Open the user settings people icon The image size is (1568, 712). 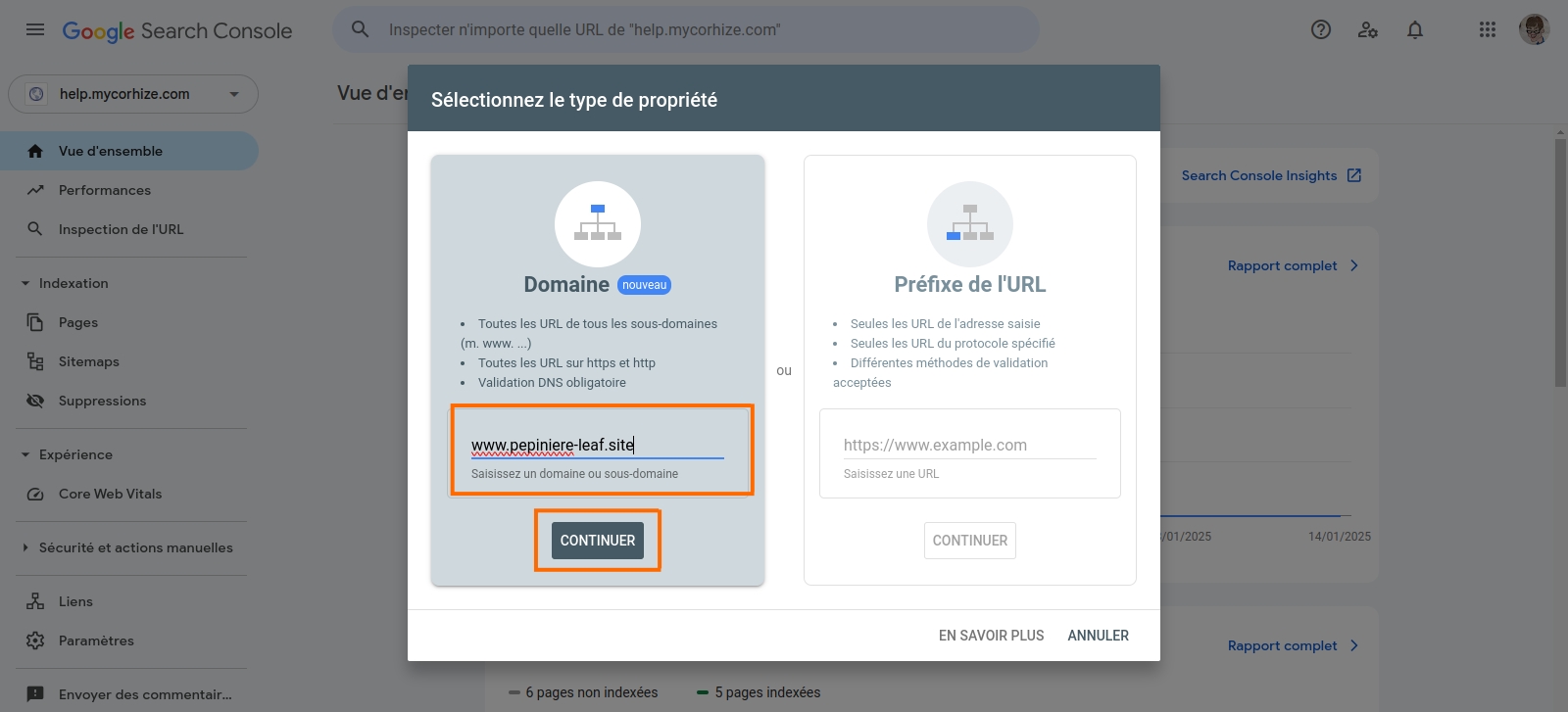pyautogui.click(x=1368, y=29)
